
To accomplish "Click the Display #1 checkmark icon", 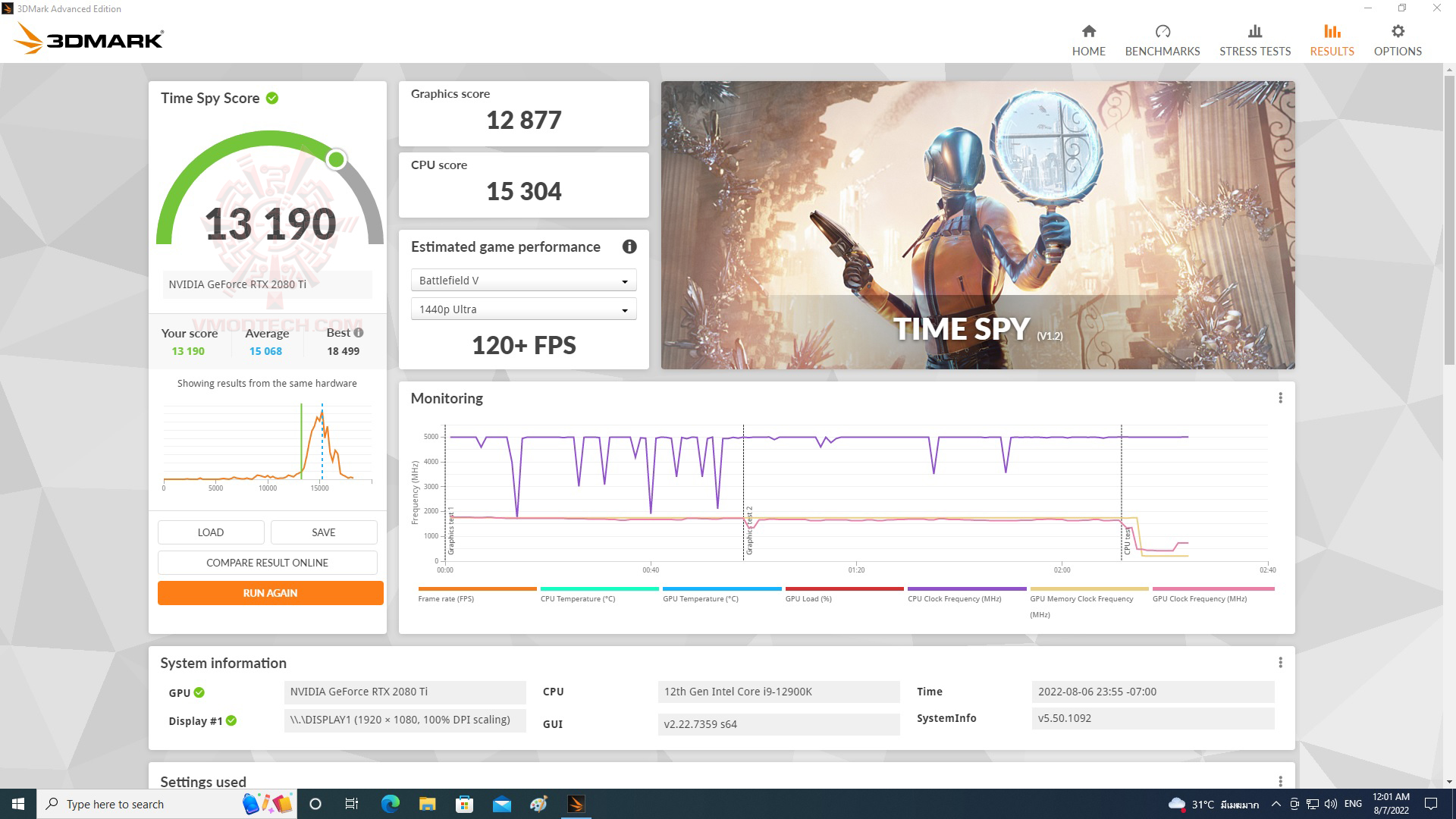I will tap(230, 719).
